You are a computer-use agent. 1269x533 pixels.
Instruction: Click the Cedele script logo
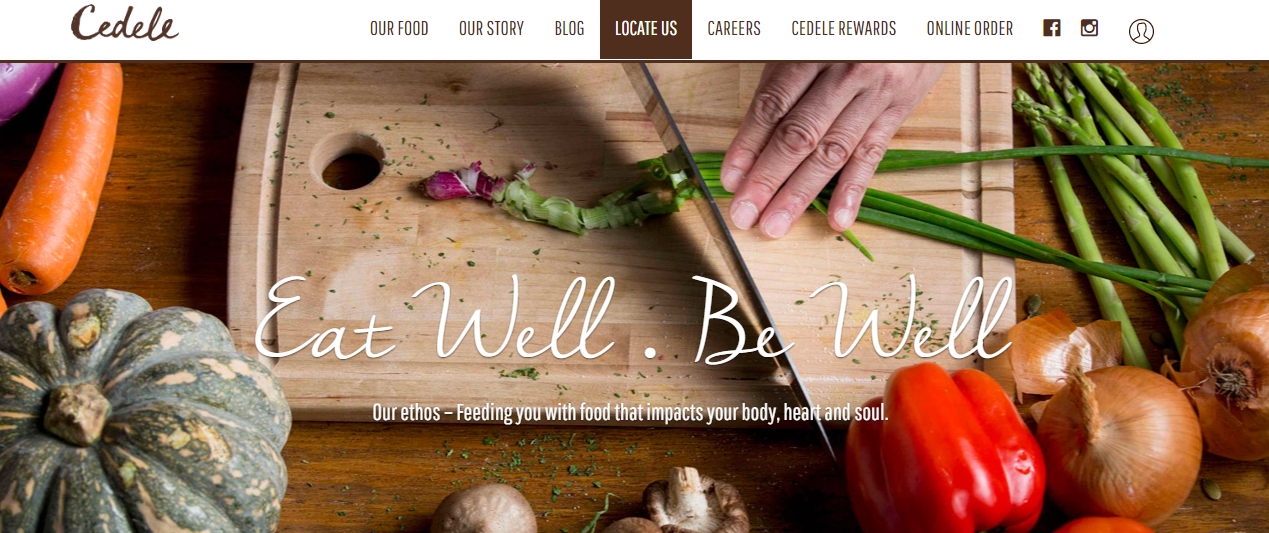point(124,23)
